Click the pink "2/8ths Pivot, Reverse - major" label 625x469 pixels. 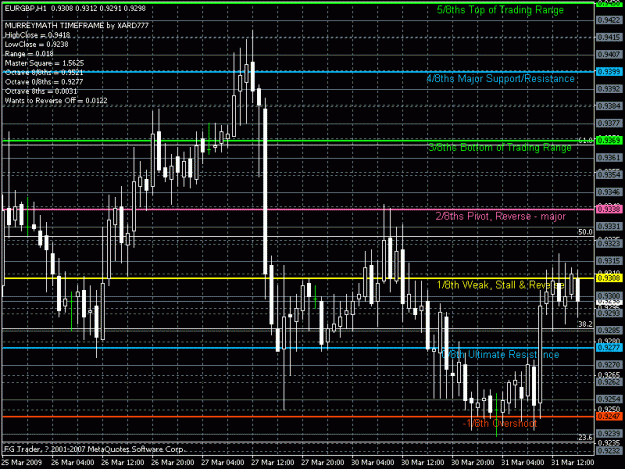click(500, 216)
